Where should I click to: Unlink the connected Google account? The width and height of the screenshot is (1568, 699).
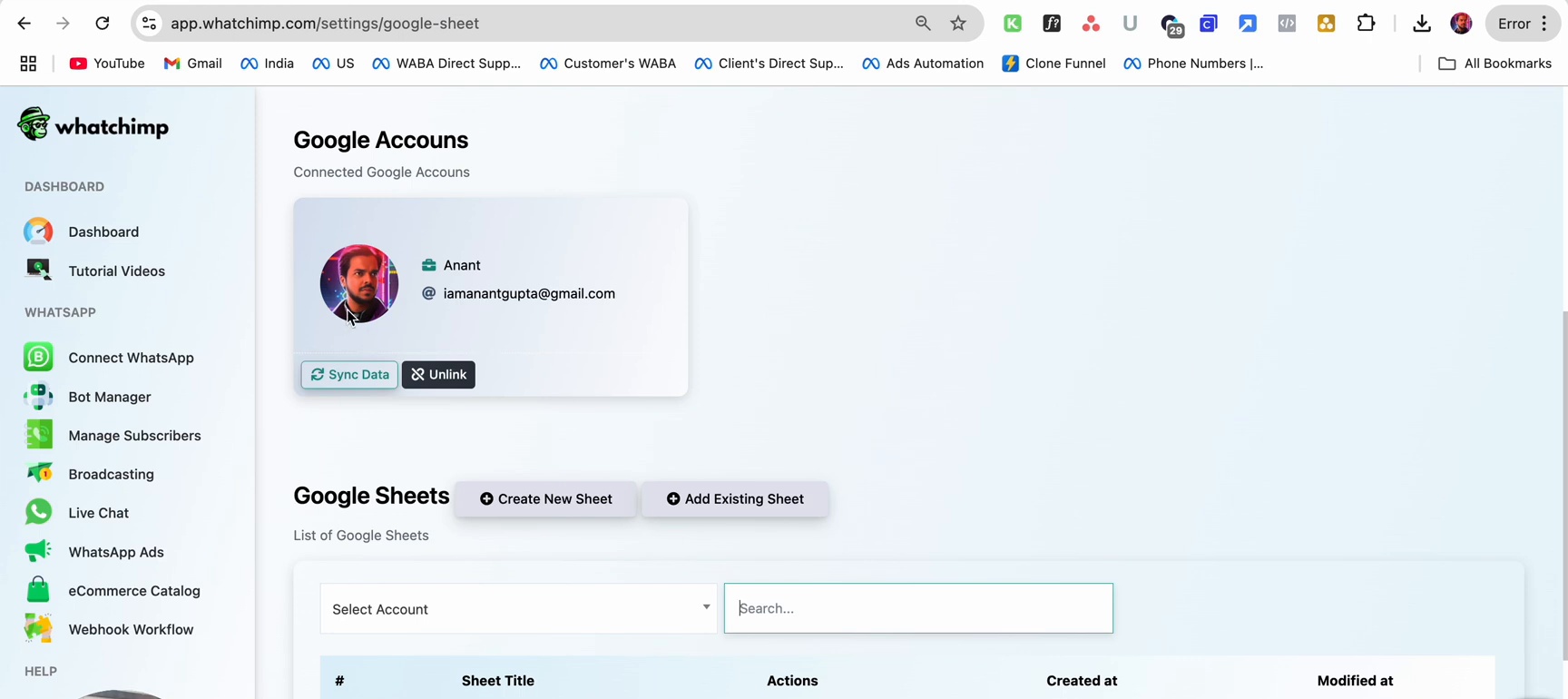point(438,375)
